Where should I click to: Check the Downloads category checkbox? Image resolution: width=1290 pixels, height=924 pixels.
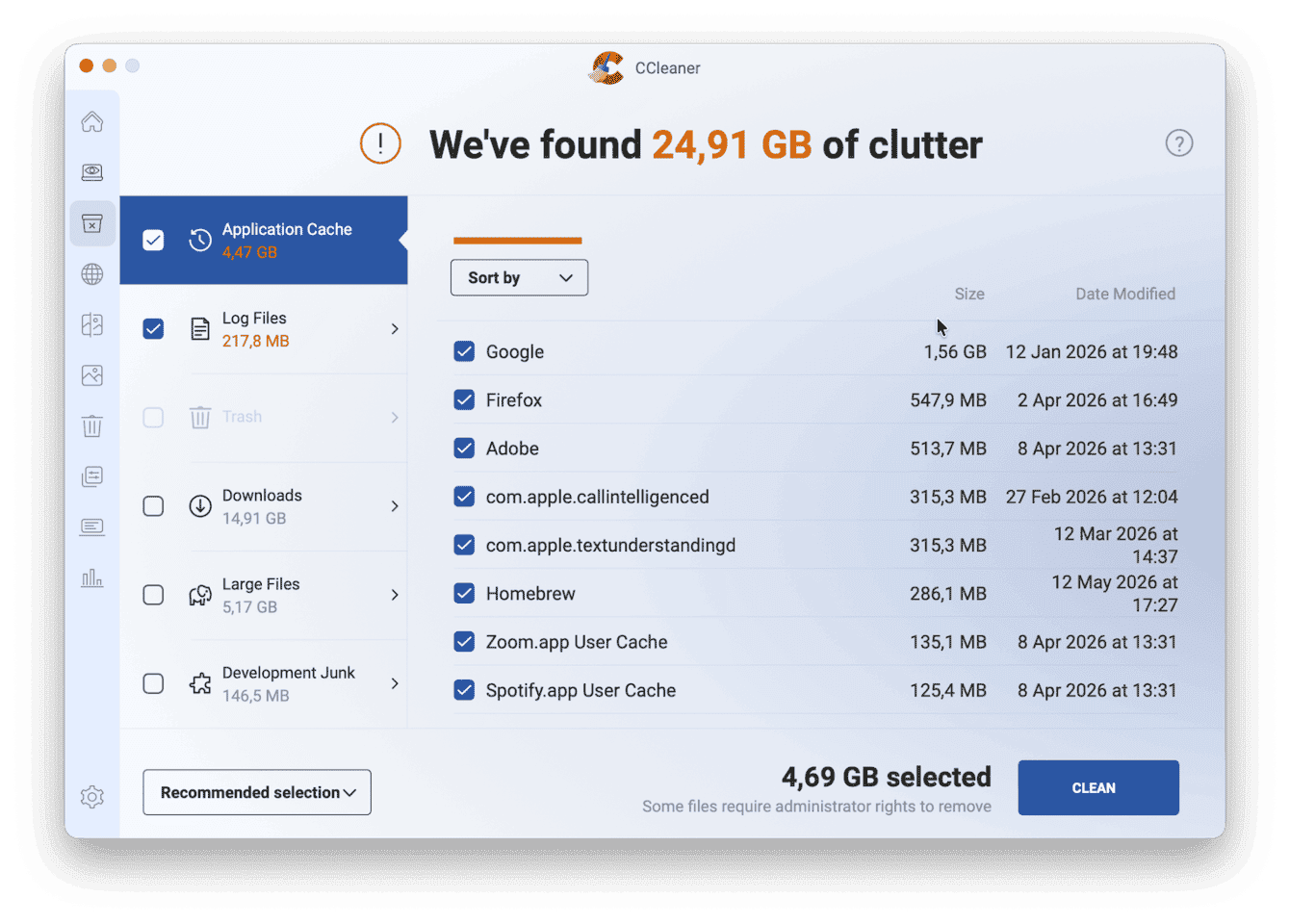(x=153, y=506)
